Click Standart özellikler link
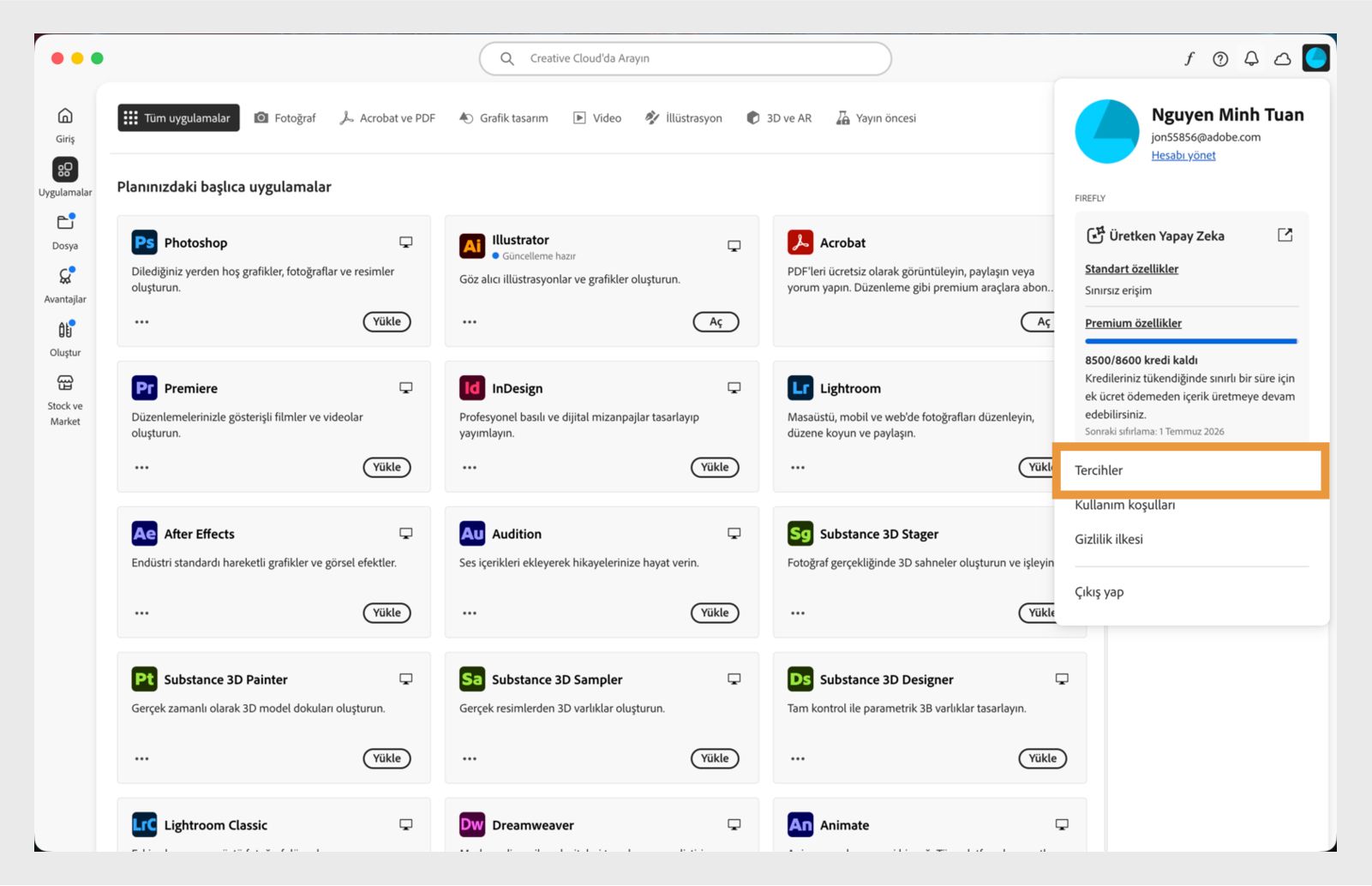The image size is (1372, 886). 1131,269
